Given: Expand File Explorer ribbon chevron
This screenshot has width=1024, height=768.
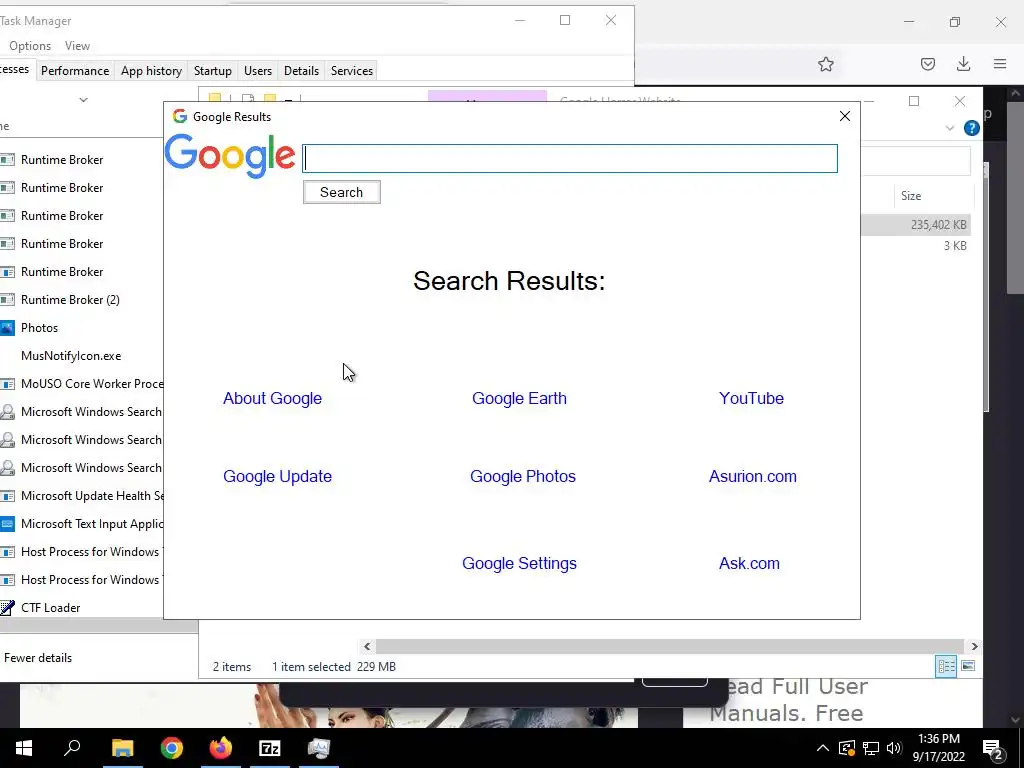Looking at the screenshot, I should tap(950, 128).
